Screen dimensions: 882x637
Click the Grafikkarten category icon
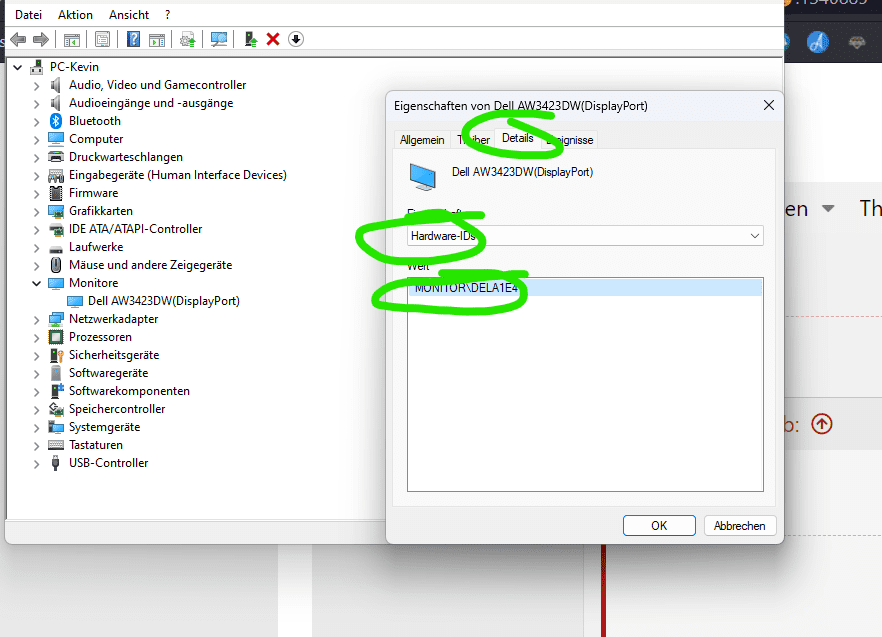56,211
